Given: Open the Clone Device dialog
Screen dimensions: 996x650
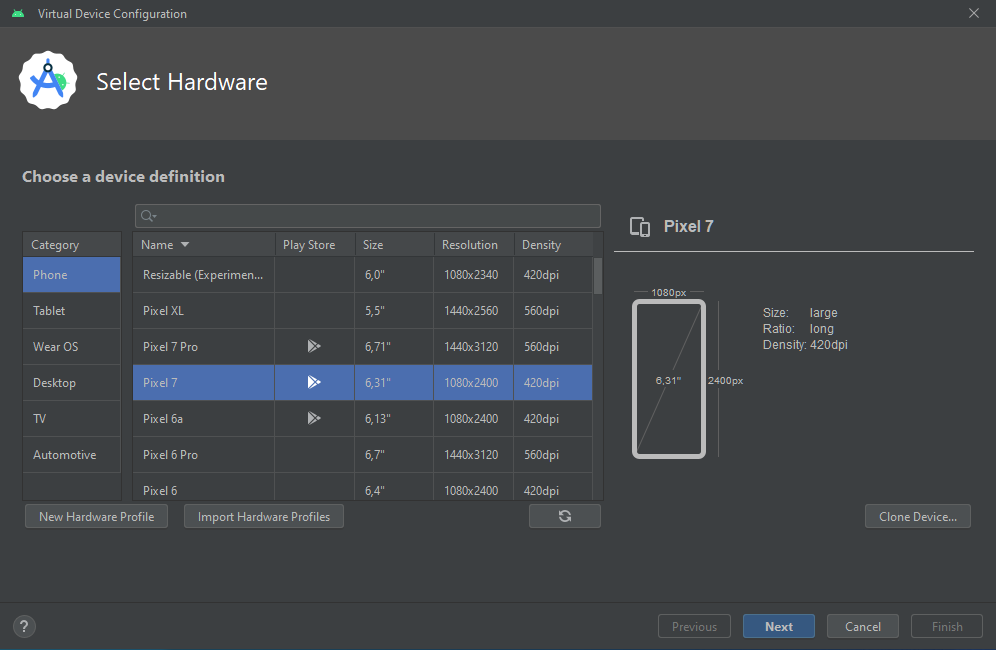Looking at the screenshot, I should pos(917,515).
